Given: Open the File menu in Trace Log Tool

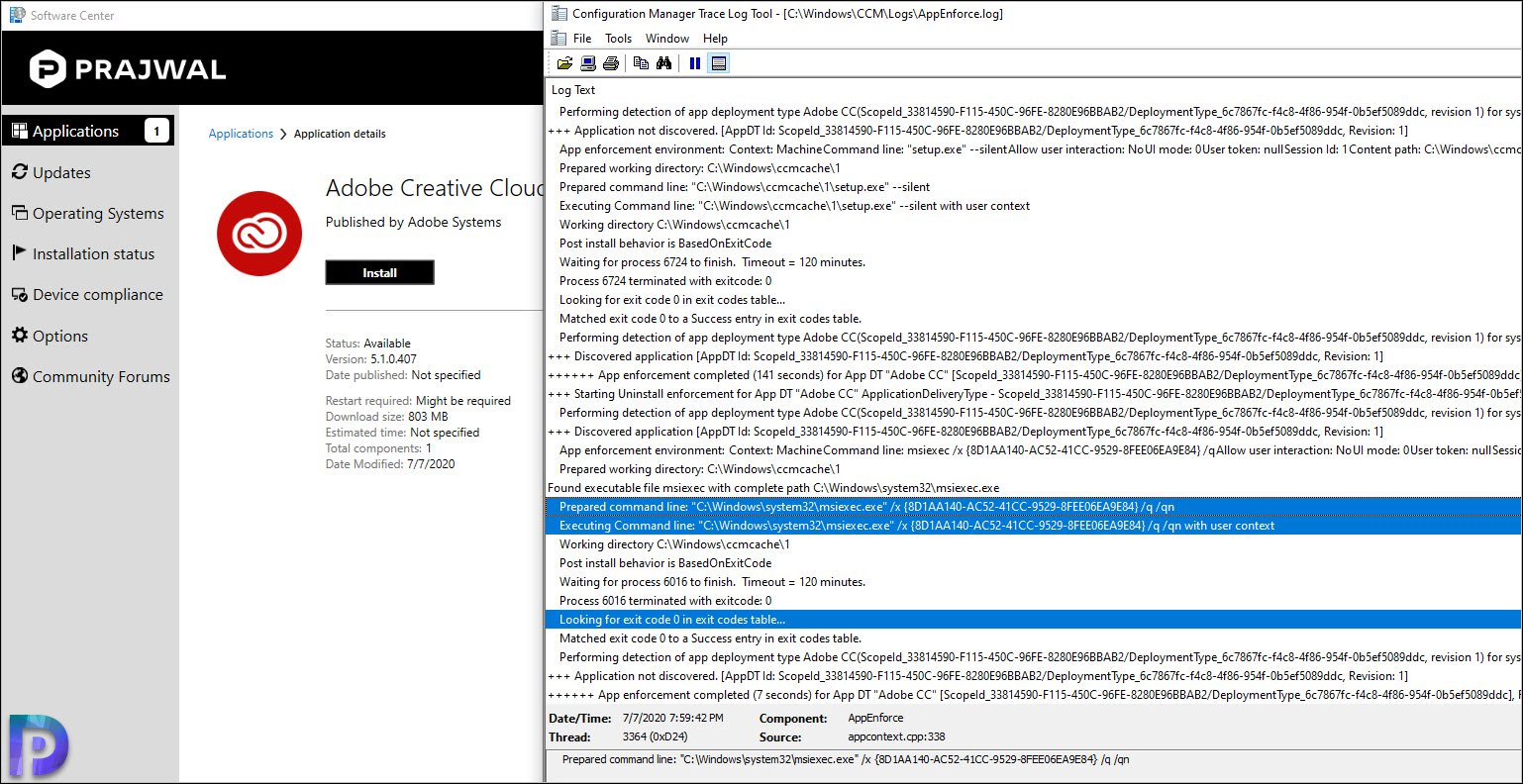Looking at the screenshot, I should pos(582,39).
